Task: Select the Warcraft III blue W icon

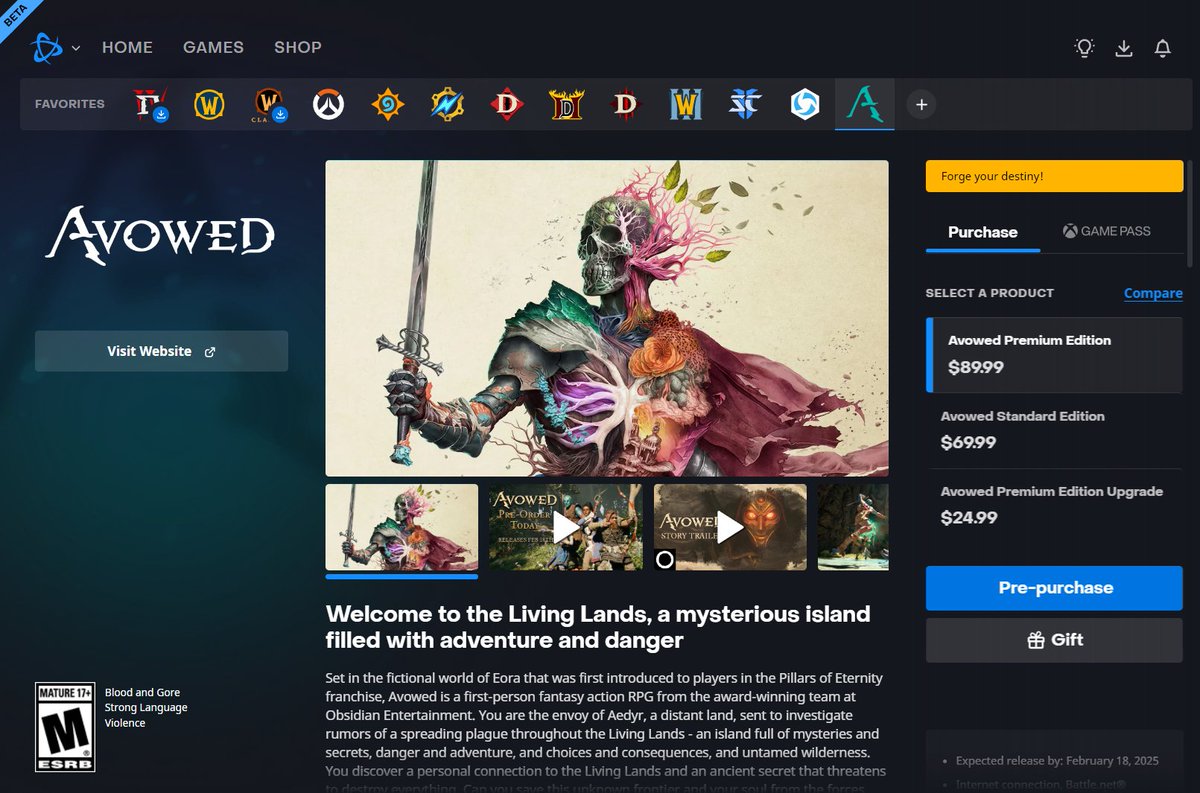Action: (x=687, y=104)
